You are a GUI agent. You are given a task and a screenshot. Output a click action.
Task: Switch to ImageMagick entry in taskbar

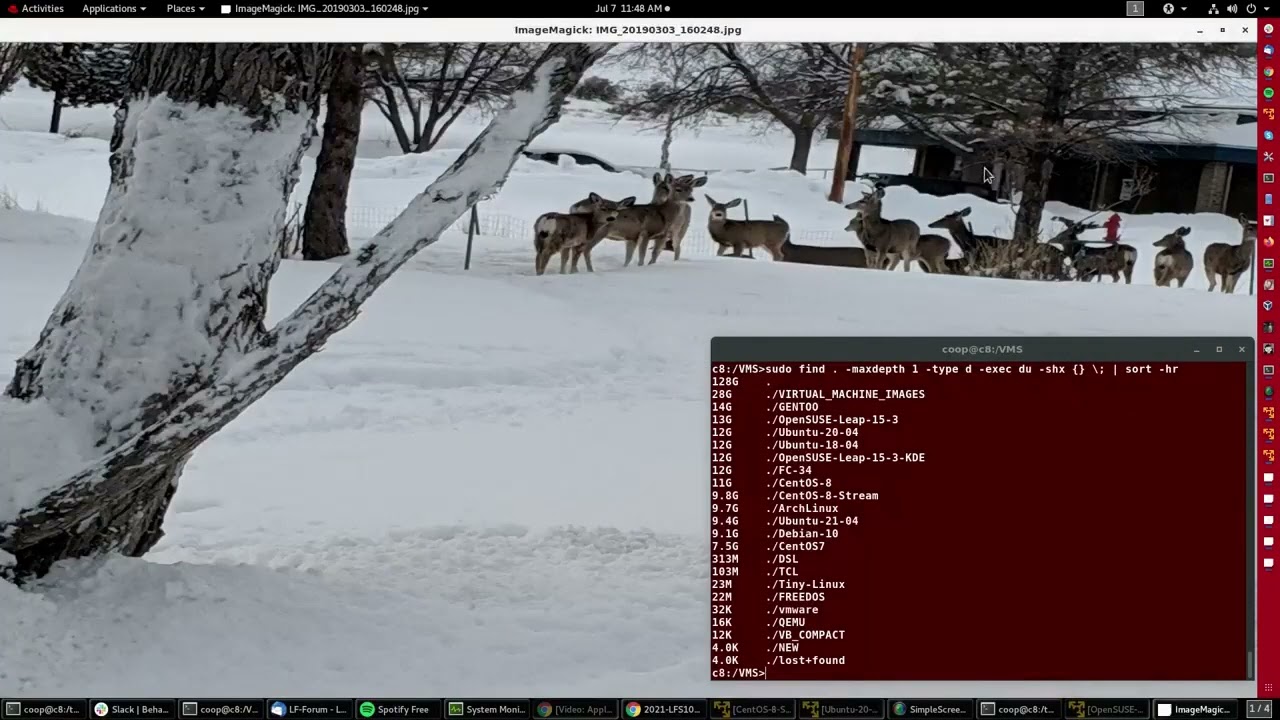point(1194,709)
